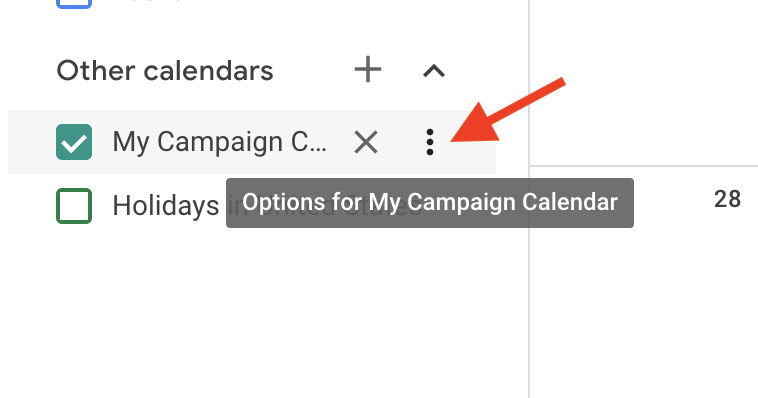Click the white checkmark in the teal checkbox

[x=74, y=143]
